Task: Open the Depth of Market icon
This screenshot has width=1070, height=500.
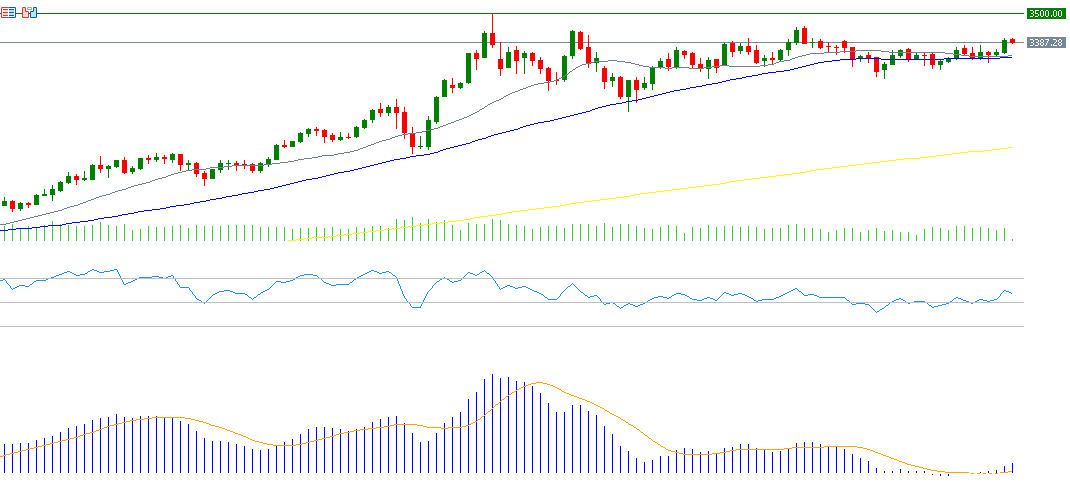Action: tap(8, 12)
